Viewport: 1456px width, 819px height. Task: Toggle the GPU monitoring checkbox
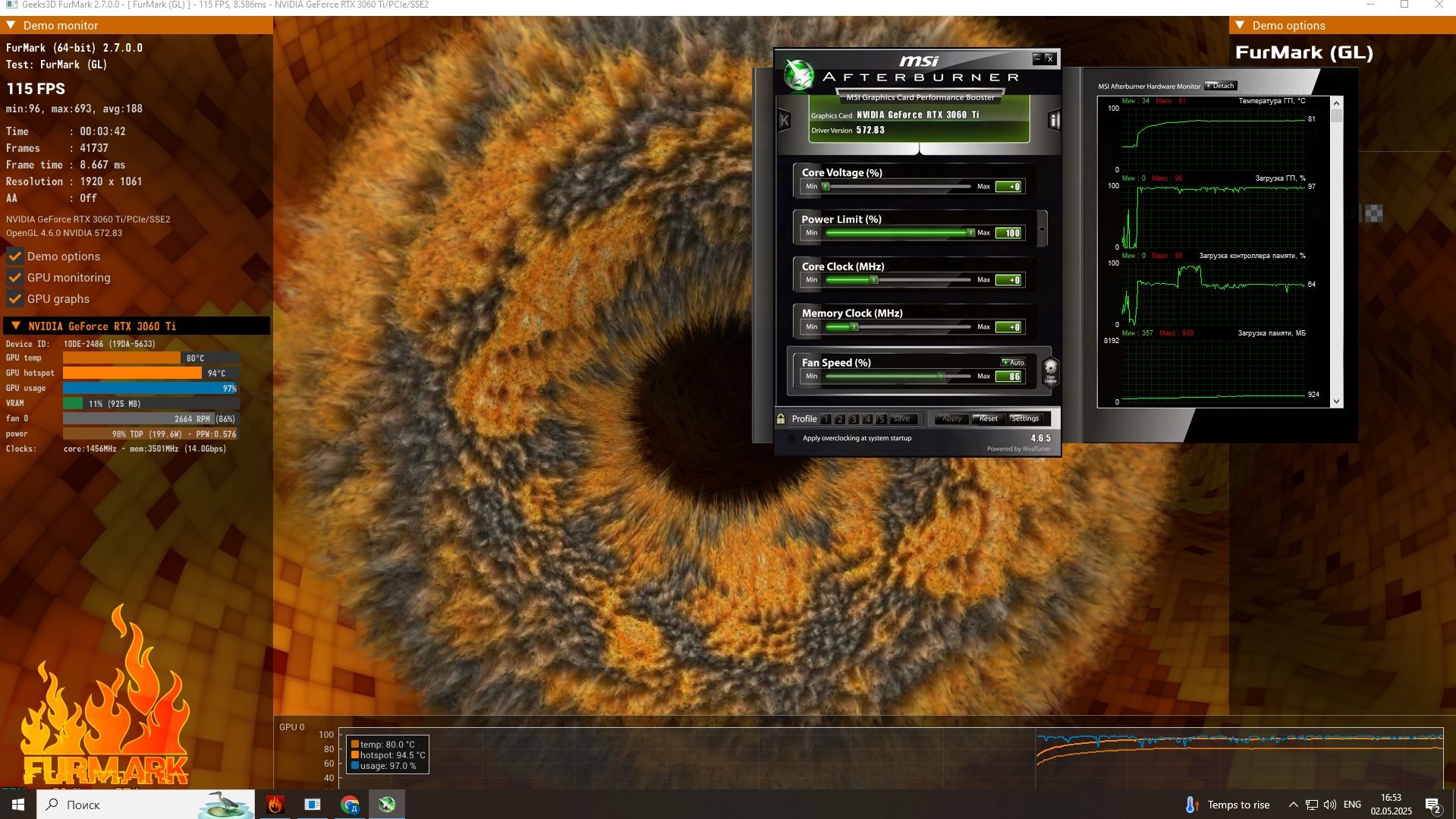(x=14, y=277)
